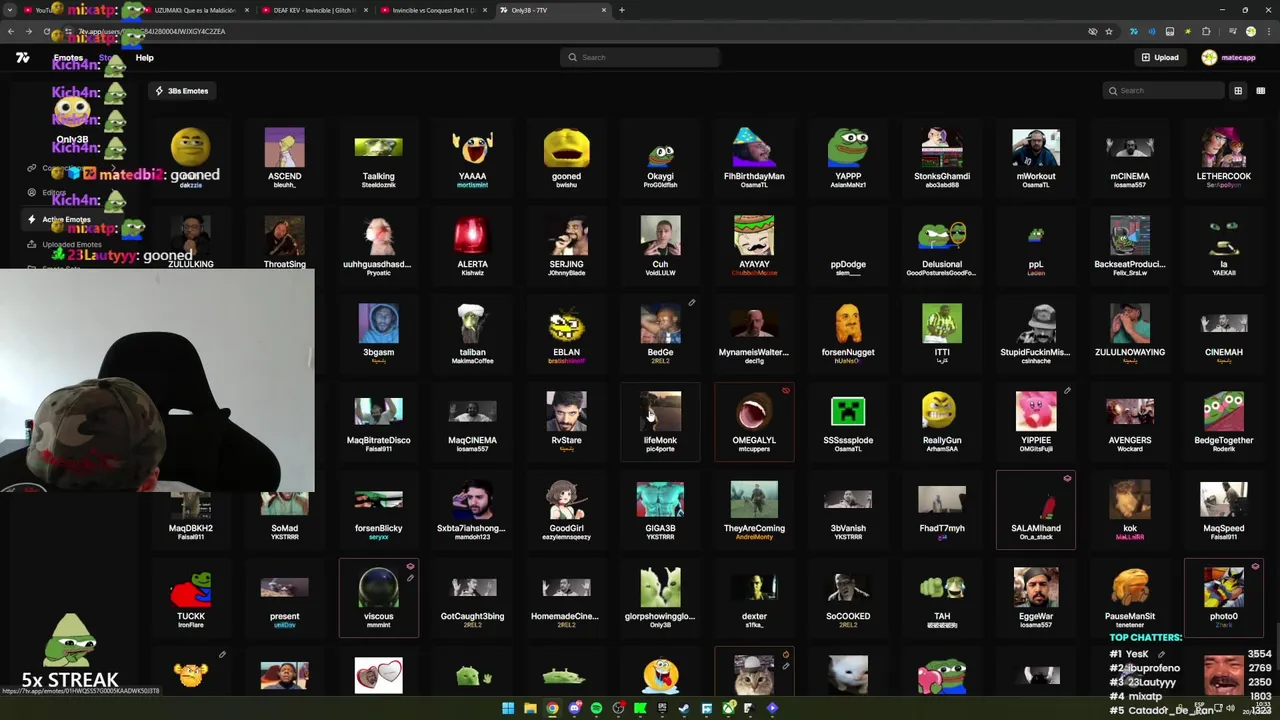Click the bookmark star in the address bar
This screenshot has width=1280, height=720.
pos(1108,31)
